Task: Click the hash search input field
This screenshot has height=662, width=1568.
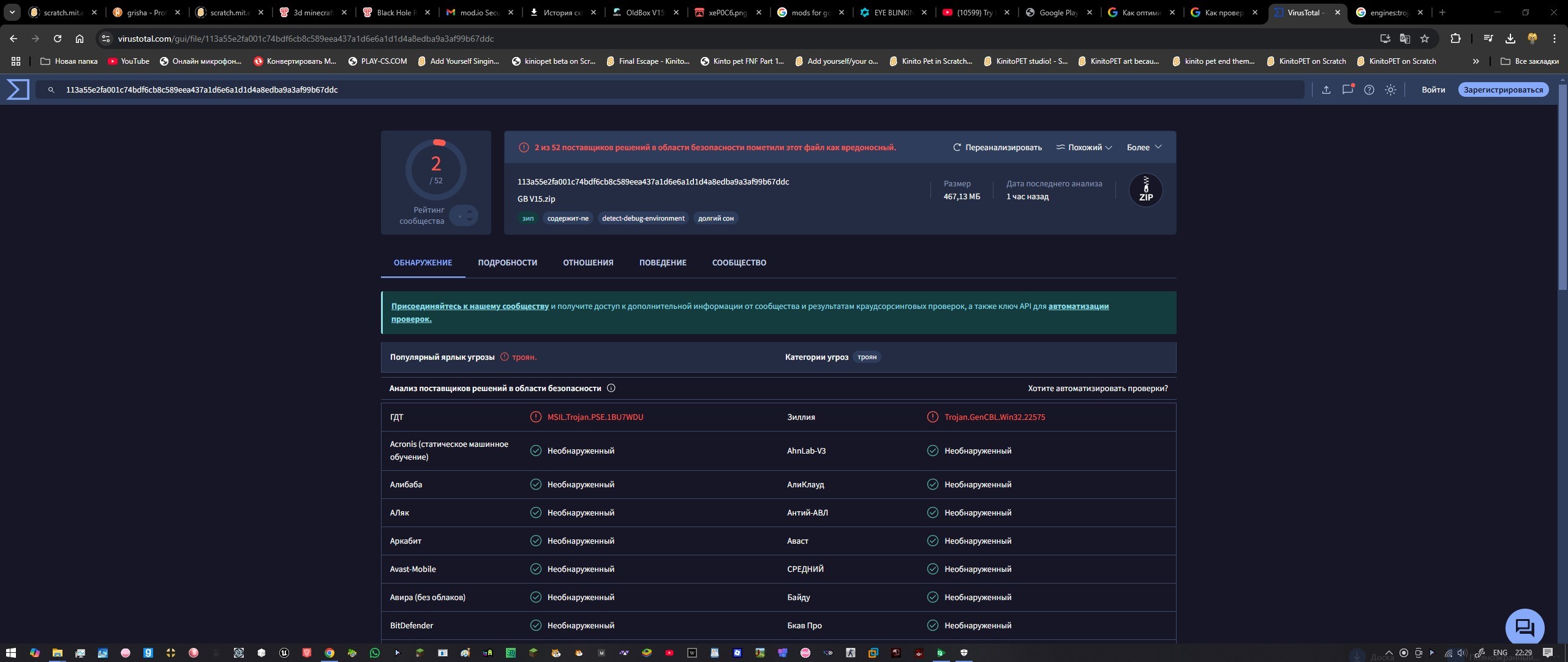Action: tap(674, 89)
